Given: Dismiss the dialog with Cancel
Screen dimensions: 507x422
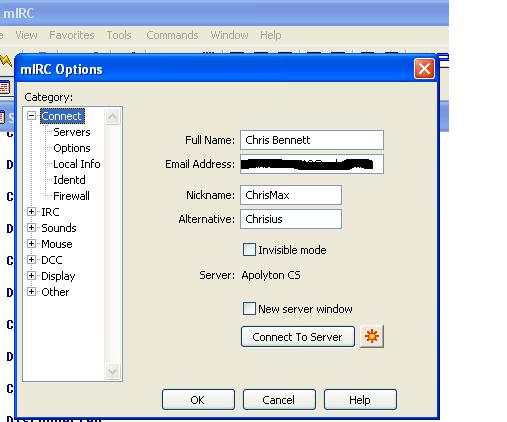Looking at the screenshot, I should click(279, 399).
